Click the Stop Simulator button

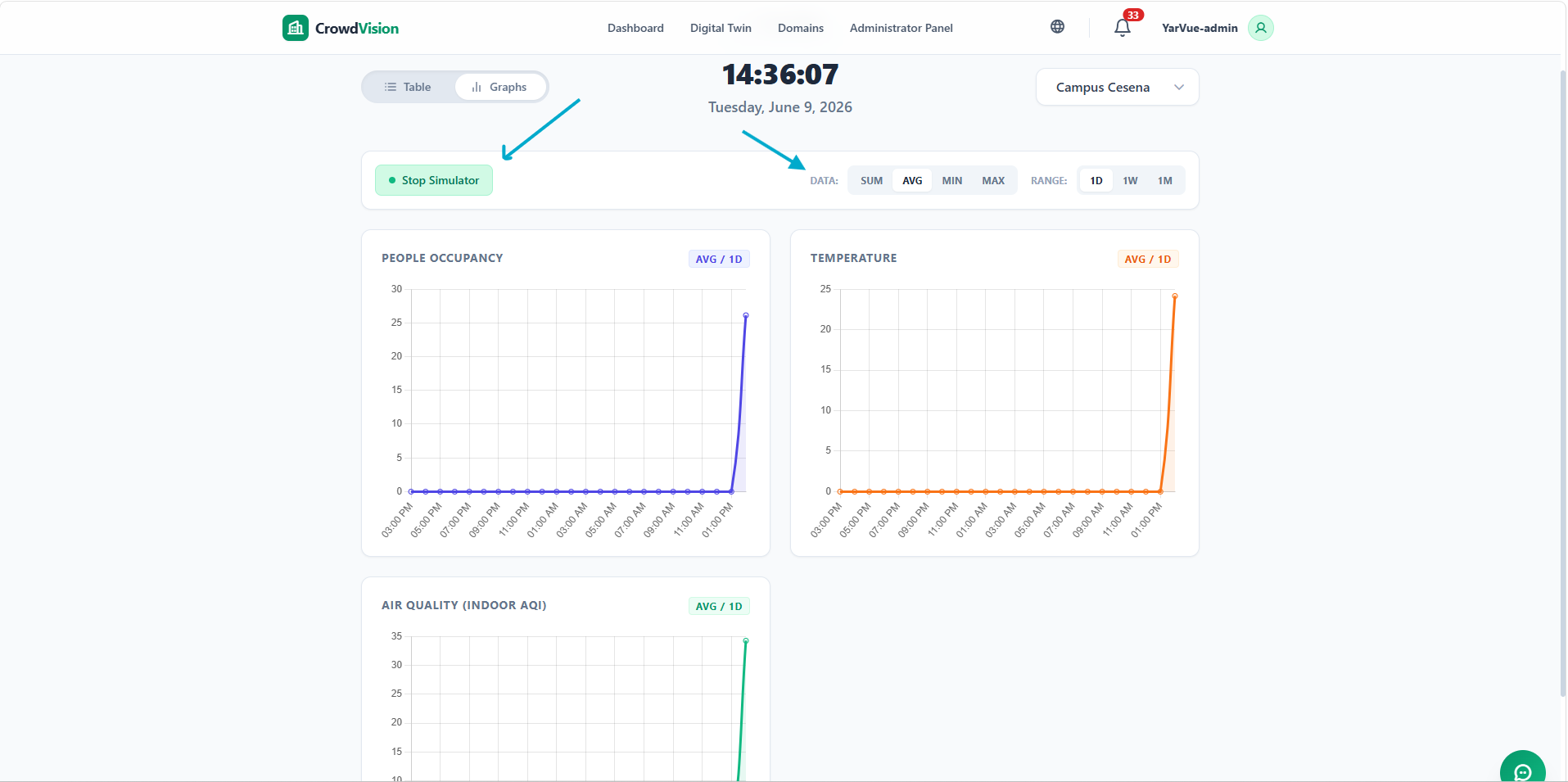434,180
